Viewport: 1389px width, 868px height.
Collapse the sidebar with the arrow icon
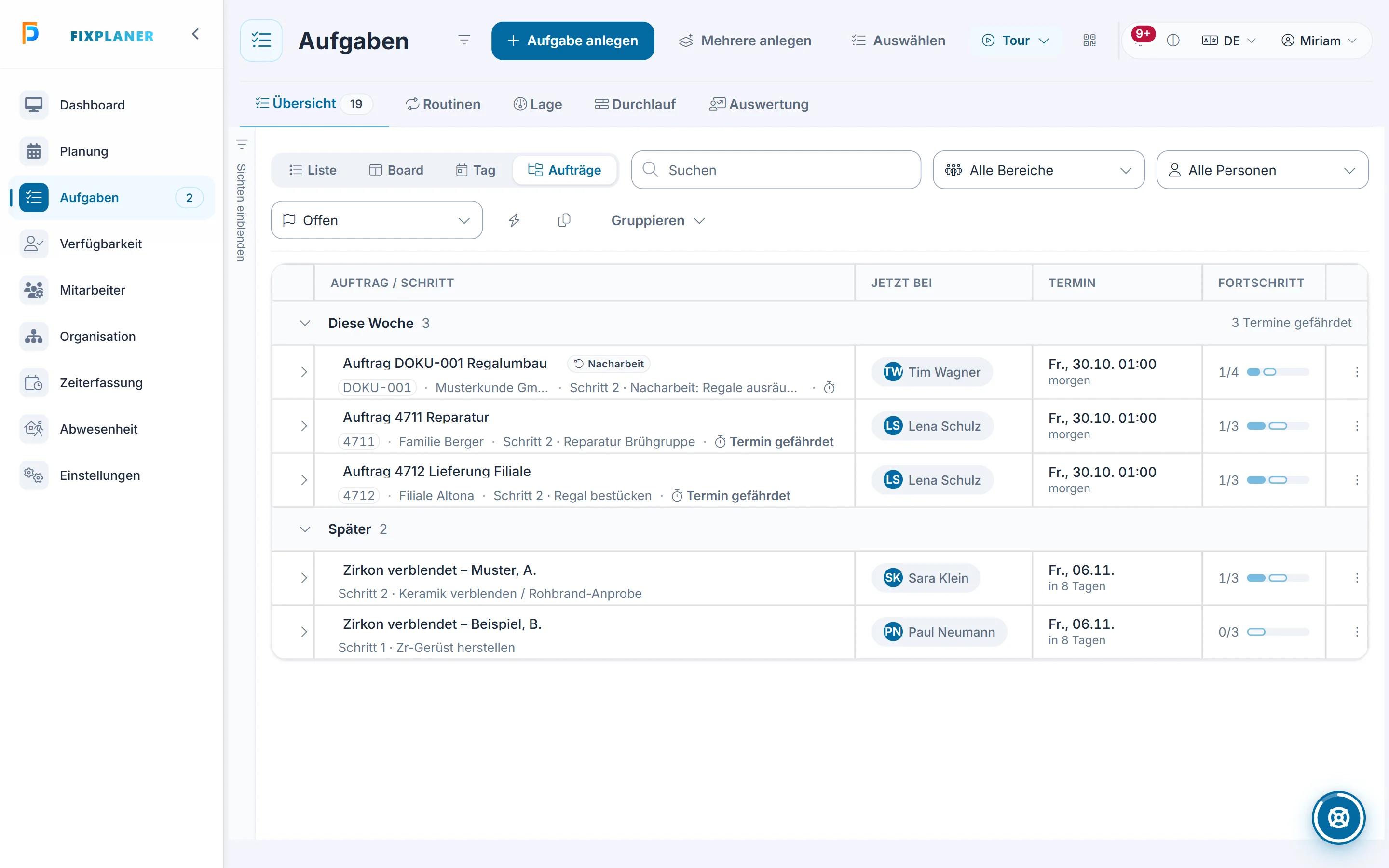pyautogui.click(x=196, y=34)
